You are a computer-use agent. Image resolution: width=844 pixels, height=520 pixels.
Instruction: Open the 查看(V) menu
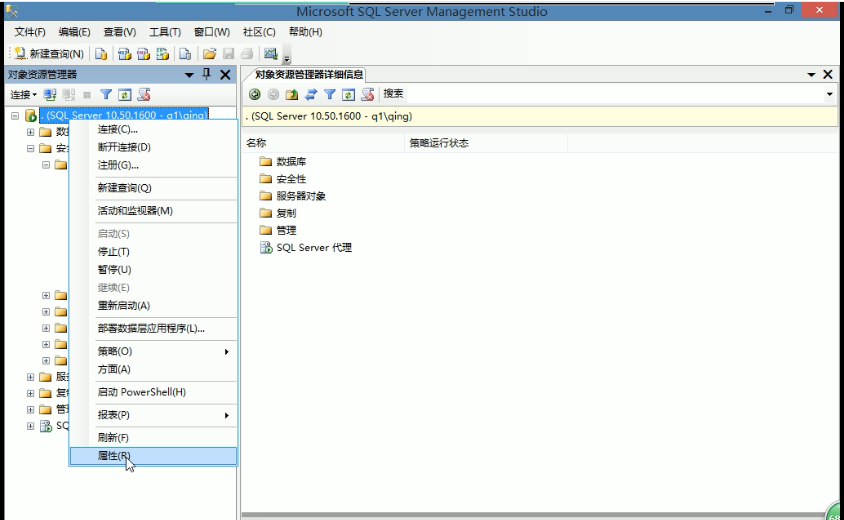(119, 32)
